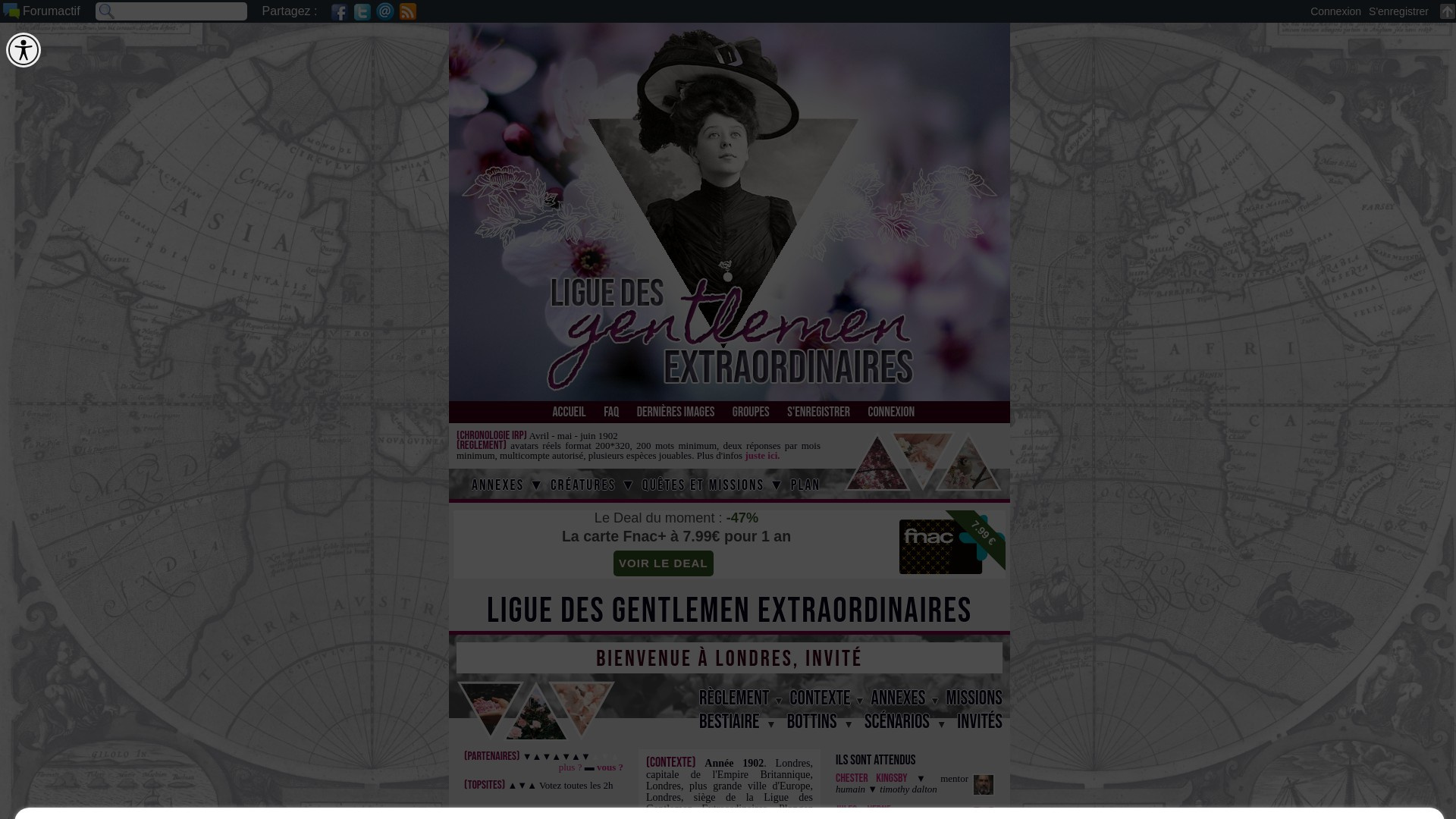Click the Forumactif logo icon

coord(11,11)
